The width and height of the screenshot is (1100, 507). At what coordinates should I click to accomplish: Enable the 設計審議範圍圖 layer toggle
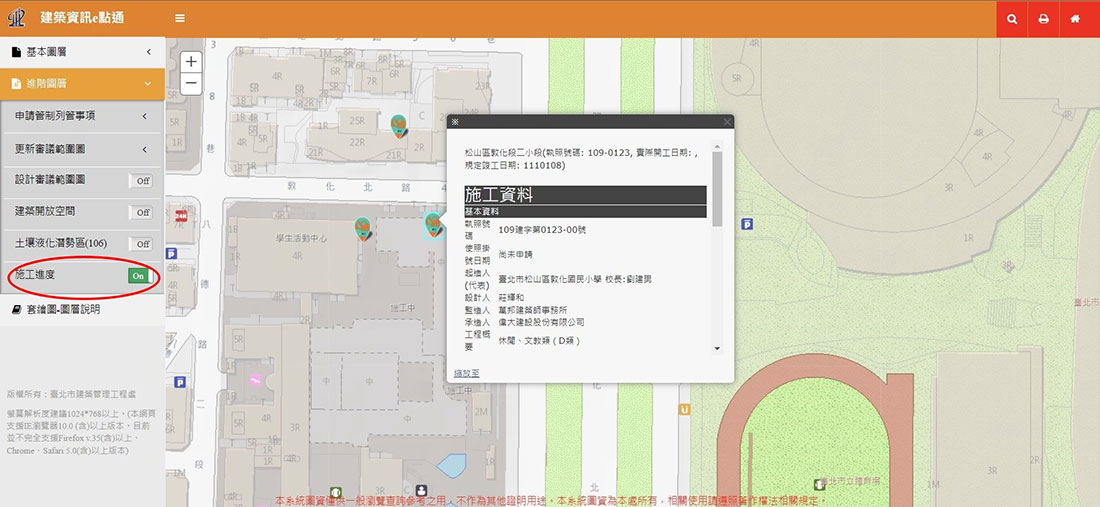[142, 181]
